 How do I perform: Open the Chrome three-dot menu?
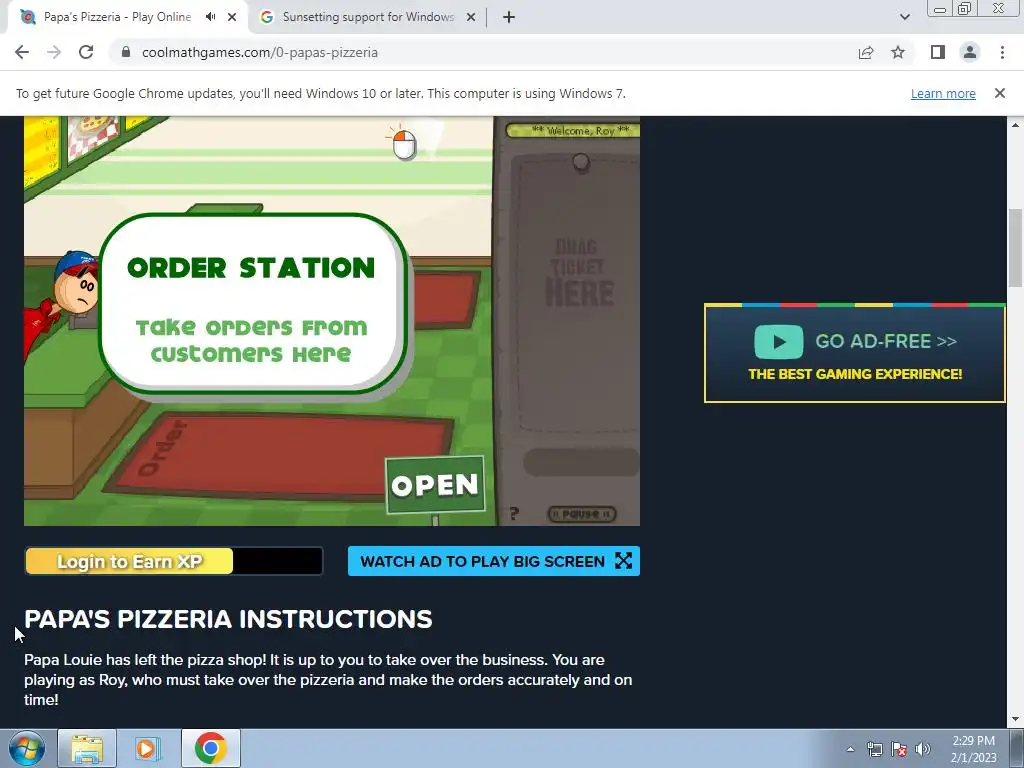pyautogui.click(x=1002, y=52)
